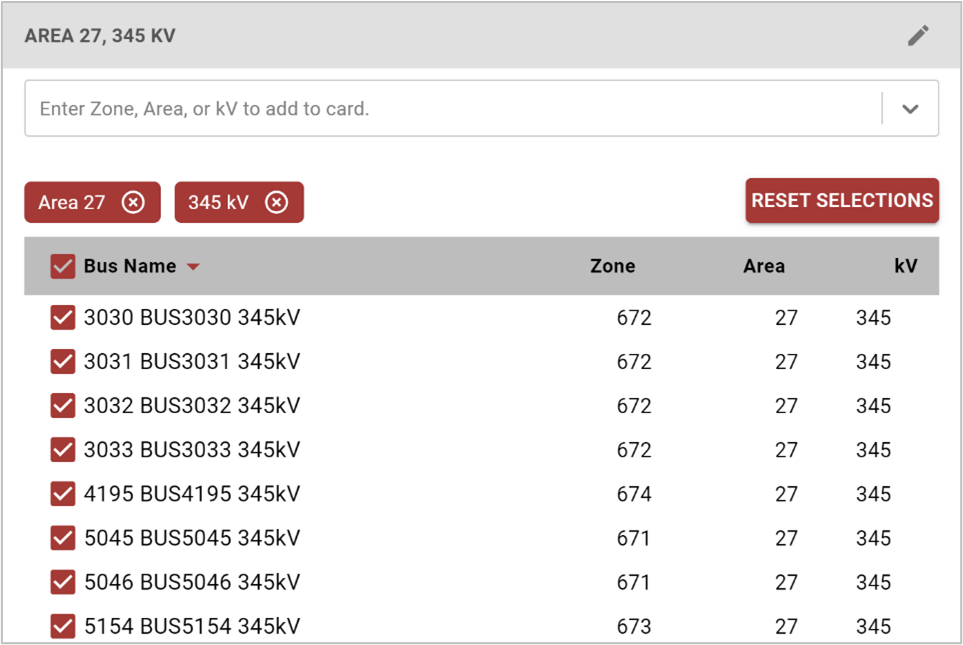Toggle the select-all Bus Name checkbox
Image resolution: width=963 pixels, height=645 pixels.
coord(63,267)
